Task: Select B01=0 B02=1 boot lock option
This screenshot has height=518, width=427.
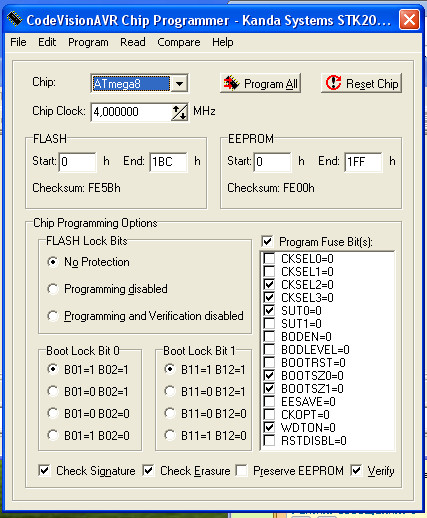Action: pos(53,391)
